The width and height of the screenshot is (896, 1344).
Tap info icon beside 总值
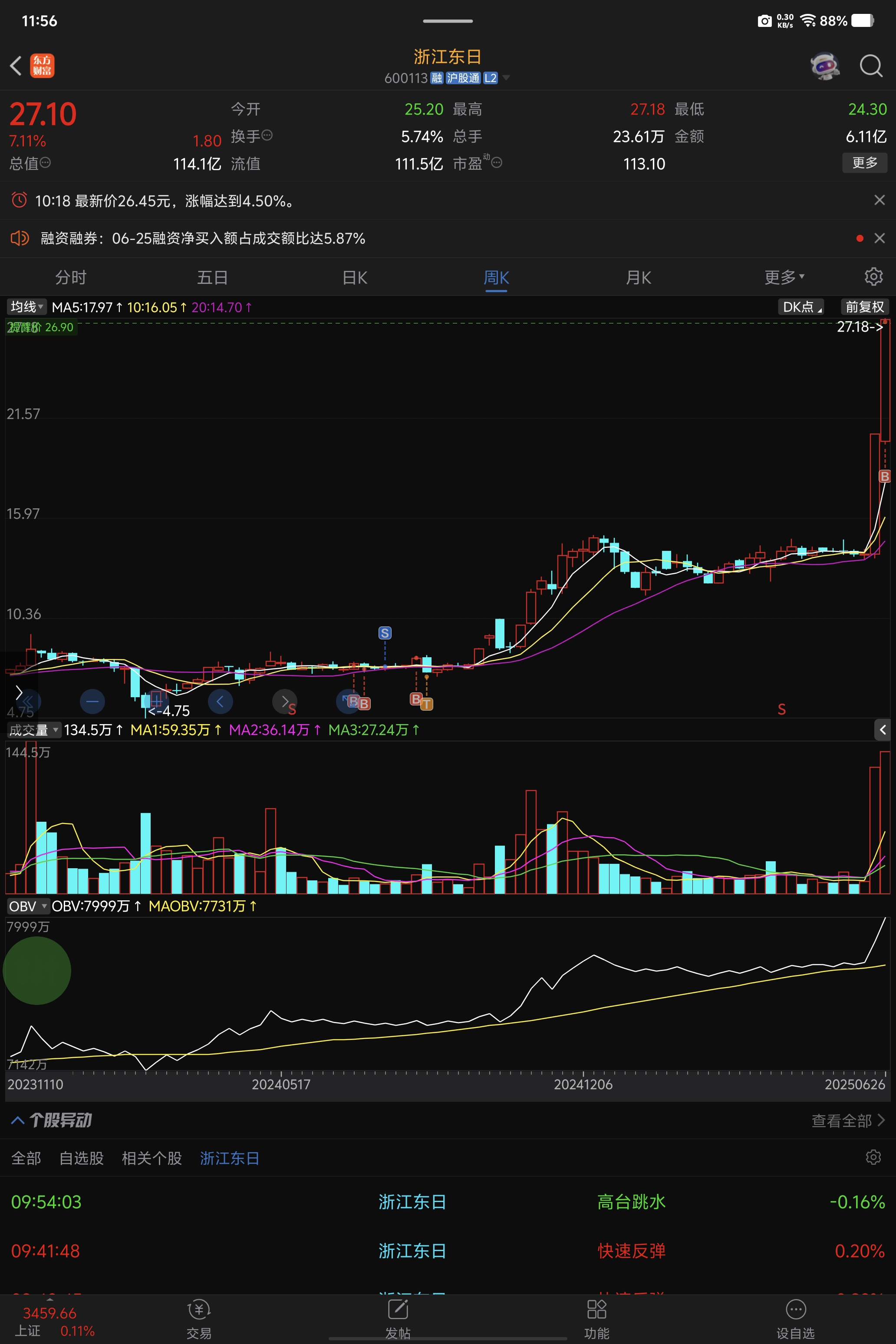click(45, 163)
